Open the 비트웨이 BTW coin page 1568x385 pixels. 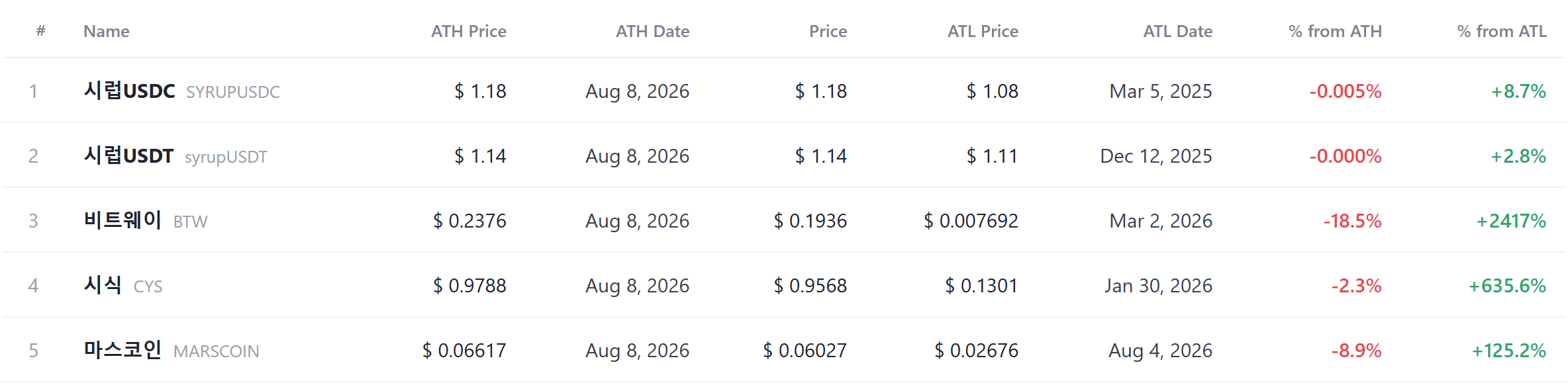point(122,220)
